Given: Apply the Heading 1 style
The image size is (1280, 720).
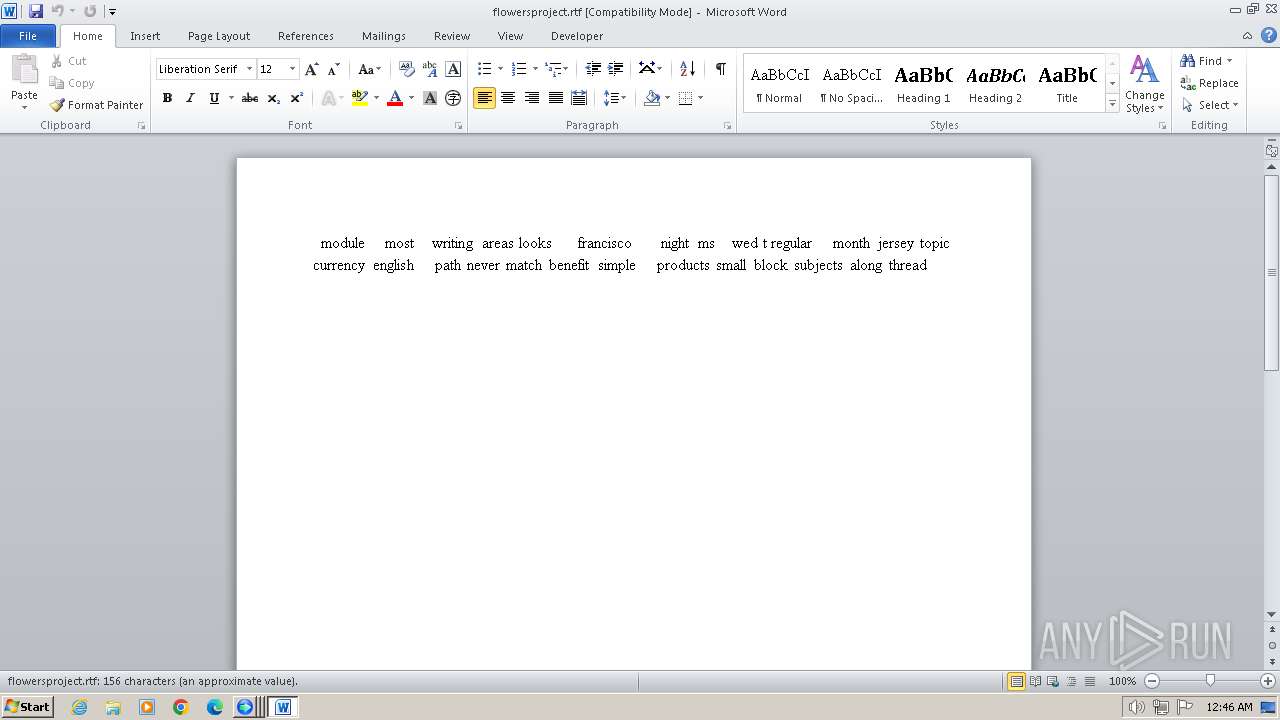Looking at the screenshot, I should point(923,84).
